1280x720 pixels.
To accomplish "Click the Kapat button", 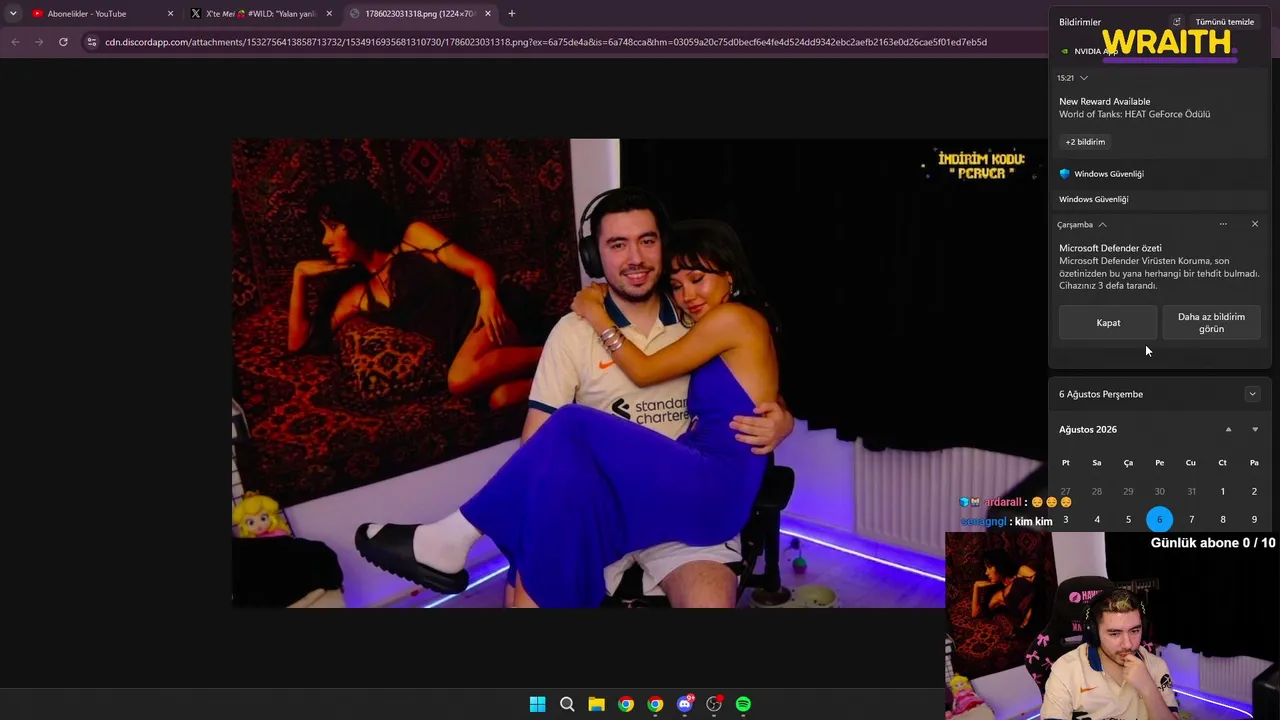I will [x=1108, y=323].
